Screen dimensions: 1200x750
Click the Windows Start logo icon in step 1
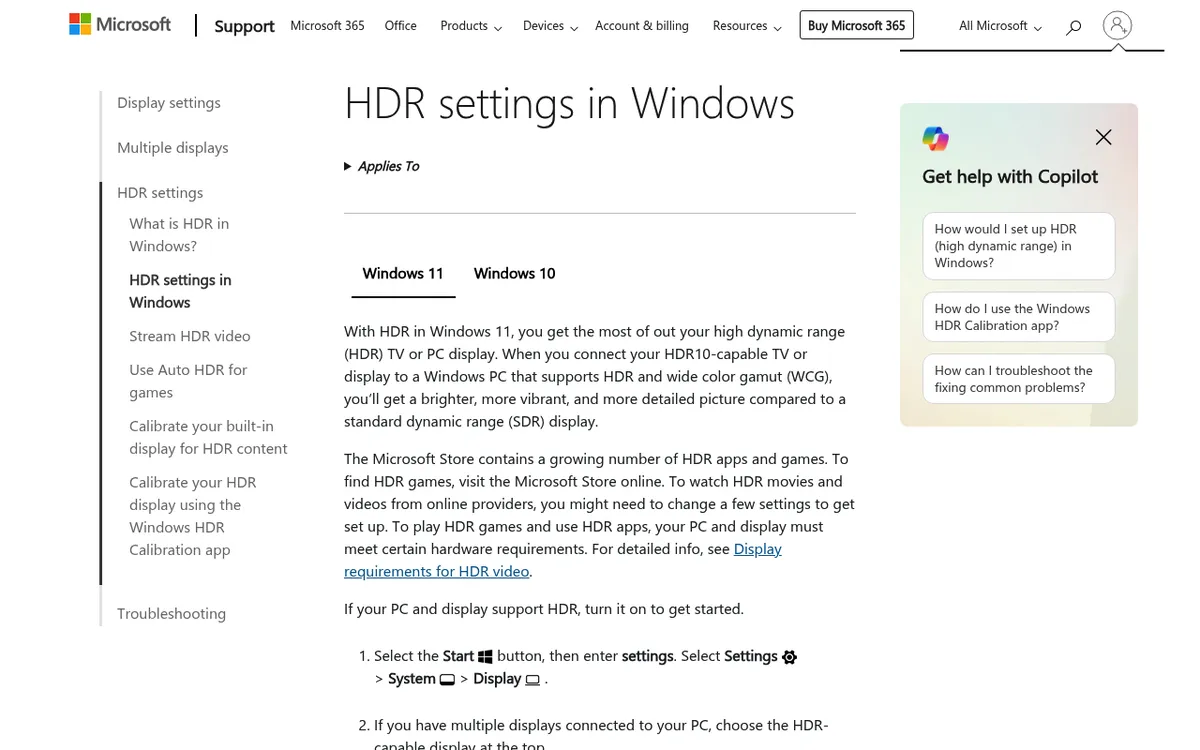(485, 657)
